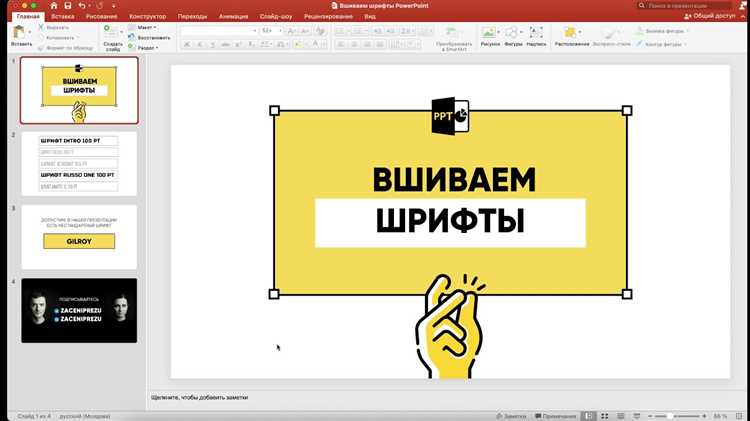Switch to slide sorter grid view
750x421 pixels.
click(605, 415)
